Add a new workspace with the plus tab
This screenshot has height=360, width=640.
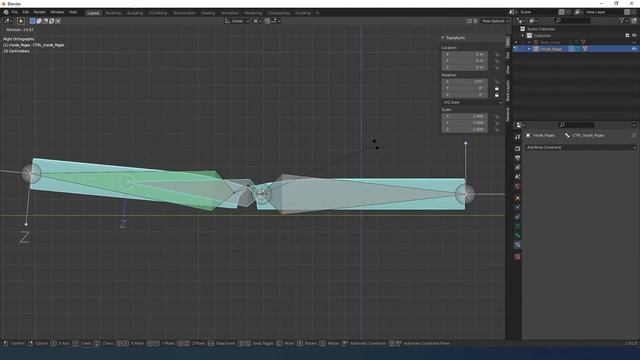(318, 13)
